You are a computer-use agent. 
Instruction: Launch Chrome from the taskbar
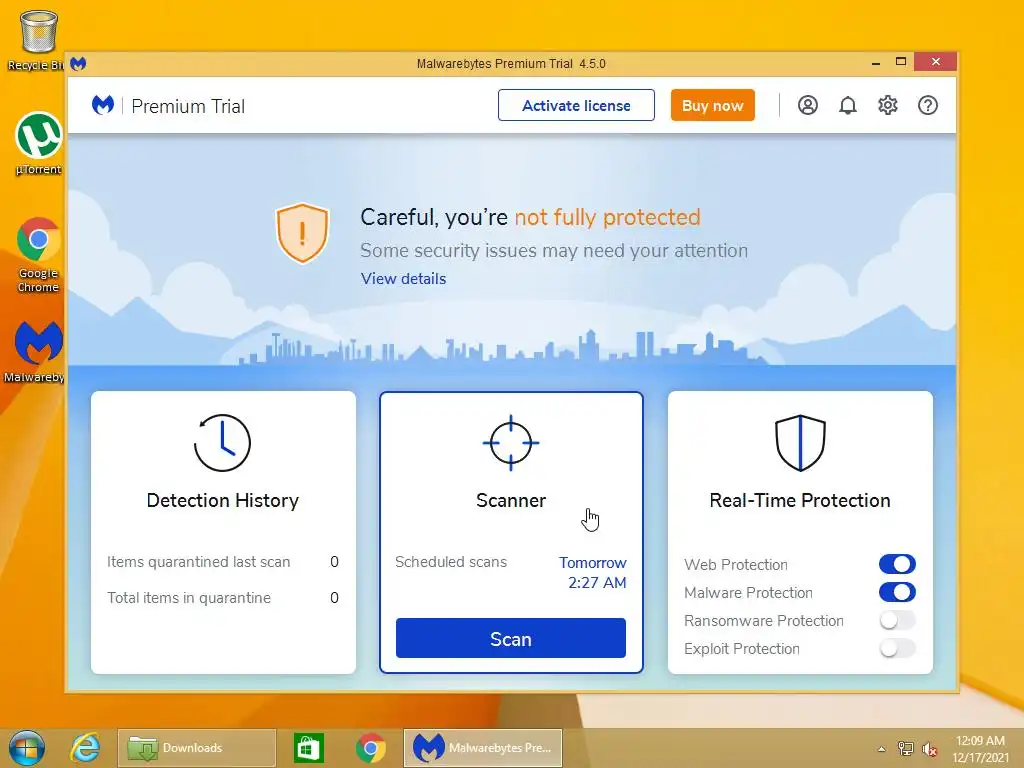coord(370,748)
